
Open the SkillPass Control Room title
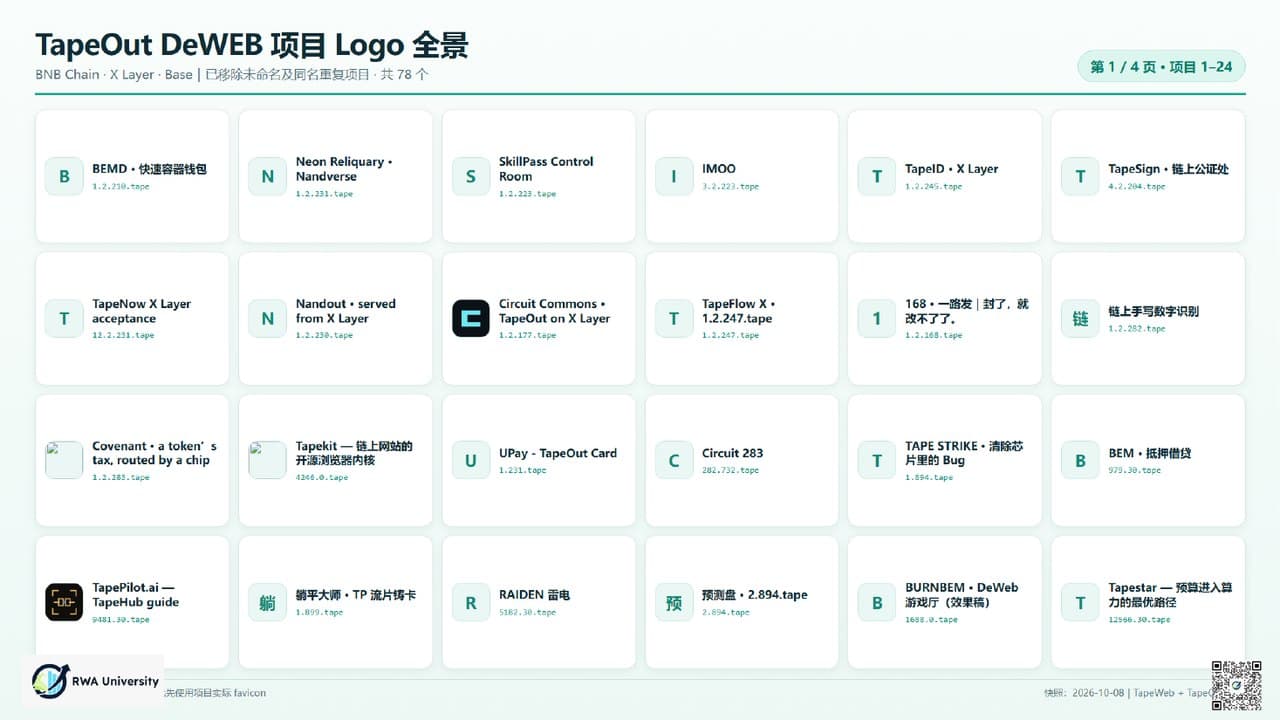546,169
